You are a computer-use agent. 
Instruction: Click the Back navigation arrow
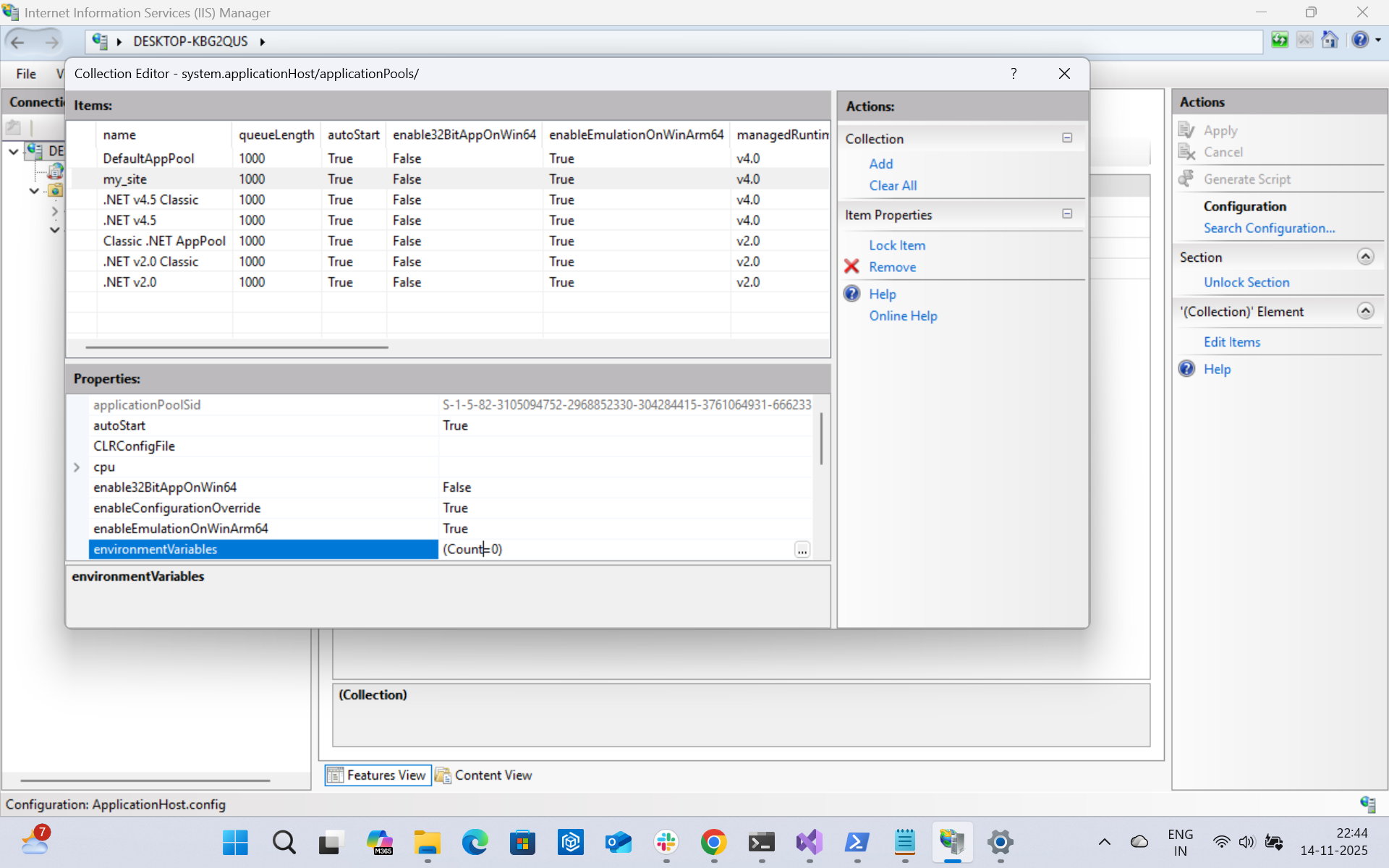click(x=18, y=42)
